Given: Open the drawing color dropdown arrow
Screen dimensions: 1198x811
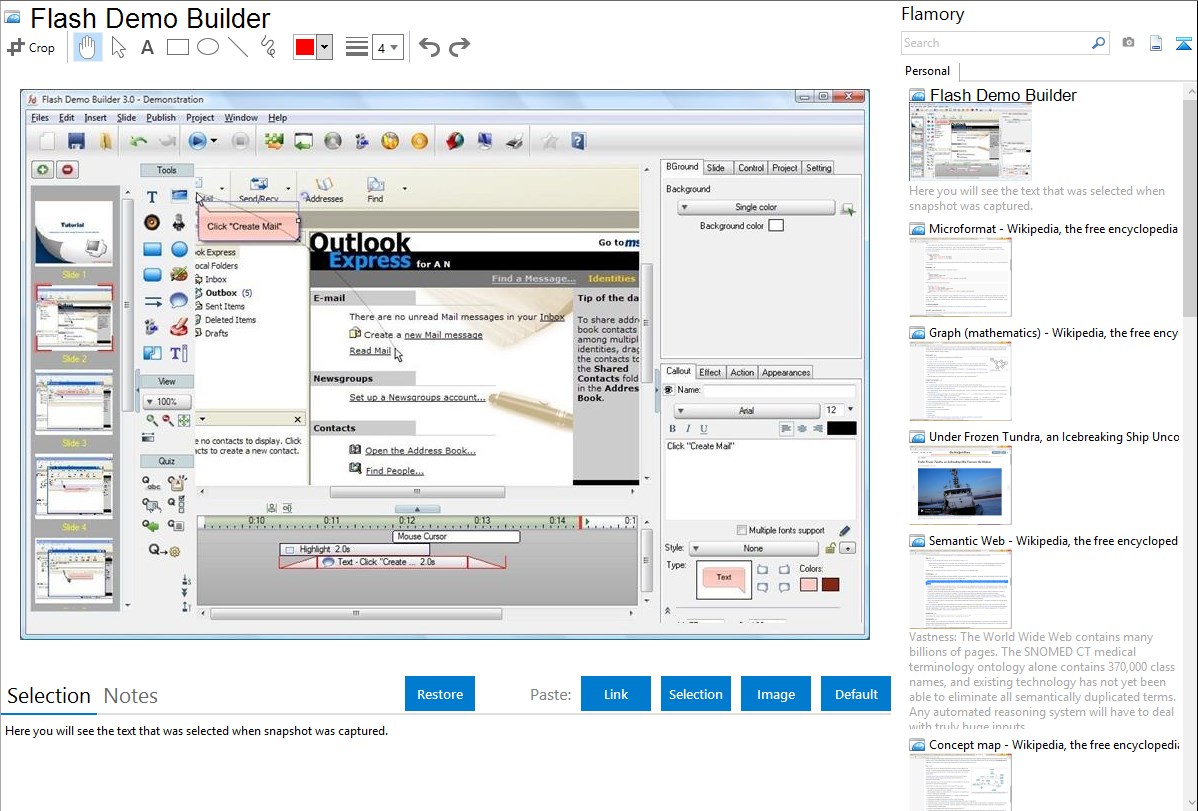Looking at the screenshot, I should (325, 47).
